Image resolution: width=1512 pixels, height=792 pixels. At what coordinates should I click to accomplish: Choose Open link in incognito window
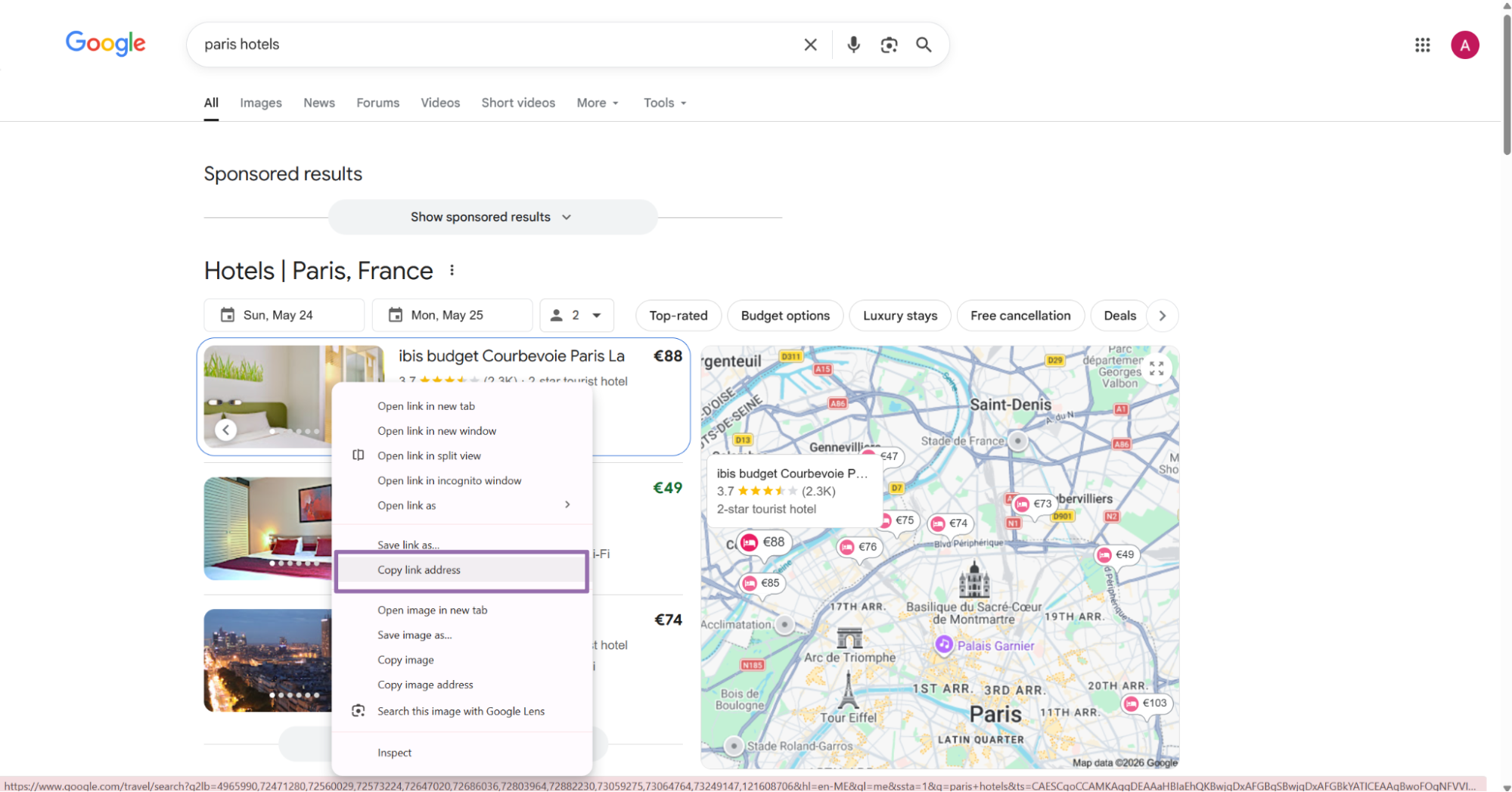pyautogui.click(x=462, y=480)
